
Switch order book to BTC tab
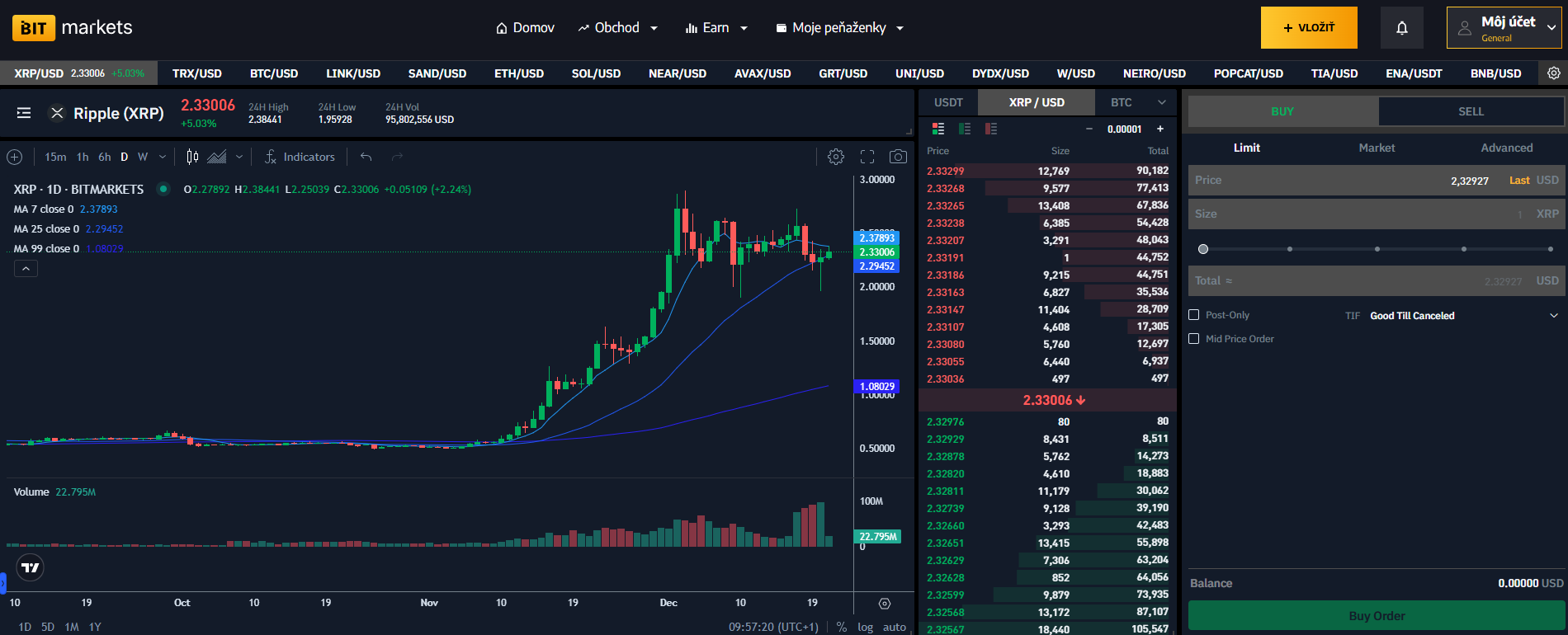tap(1121, 102)
